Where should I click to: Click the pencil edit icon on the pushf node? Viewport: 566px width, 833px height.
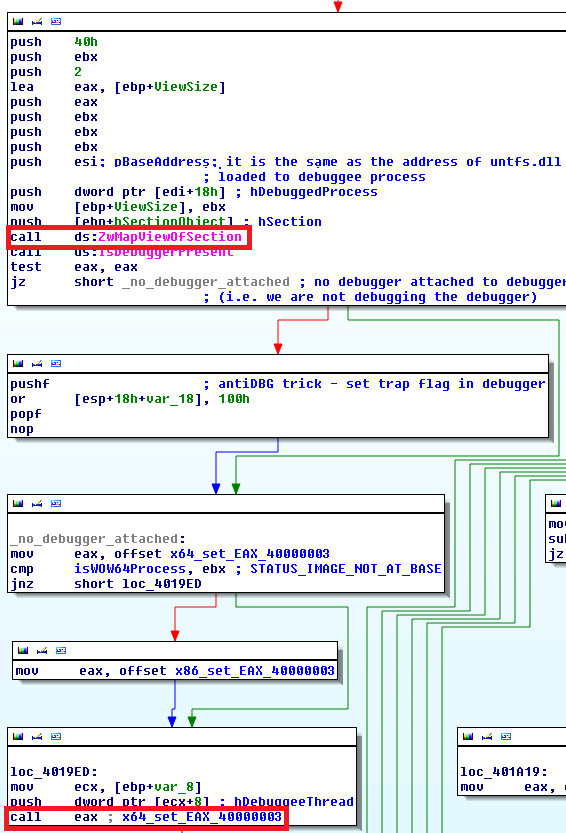[x=37, y=364]
